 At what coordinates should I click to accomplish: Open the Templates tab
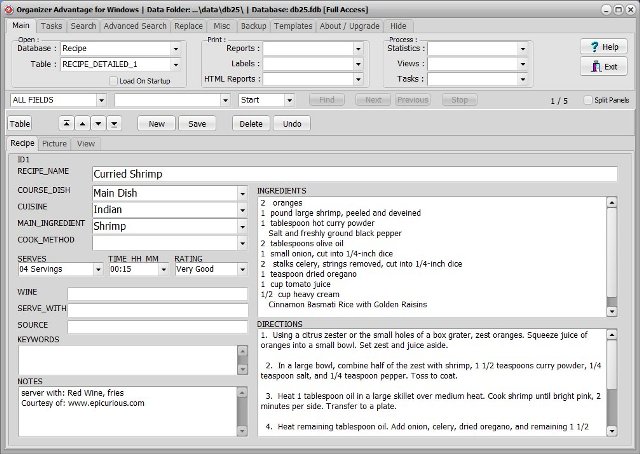[293, 26]
